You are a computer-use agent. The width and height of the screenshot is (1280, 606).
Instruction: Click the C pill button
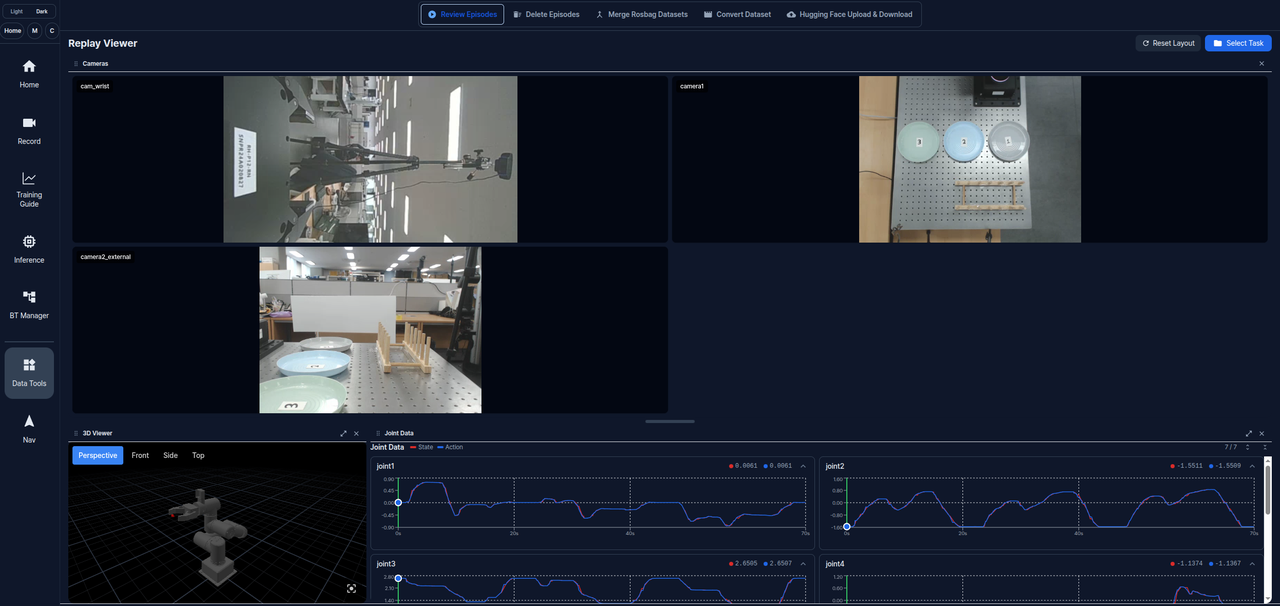[x=52, y=31]
